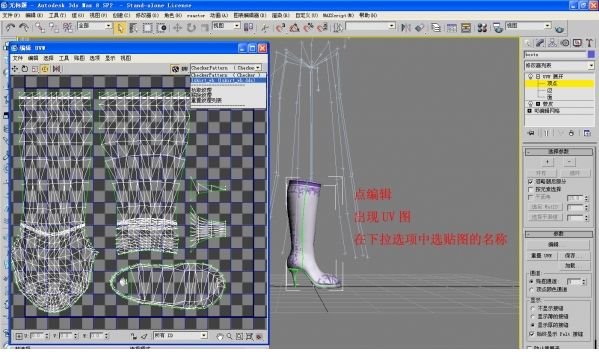599x362 pixels.
Task: Click Scale tool in Edit UVW toolbar
Action: pos(35,69)
